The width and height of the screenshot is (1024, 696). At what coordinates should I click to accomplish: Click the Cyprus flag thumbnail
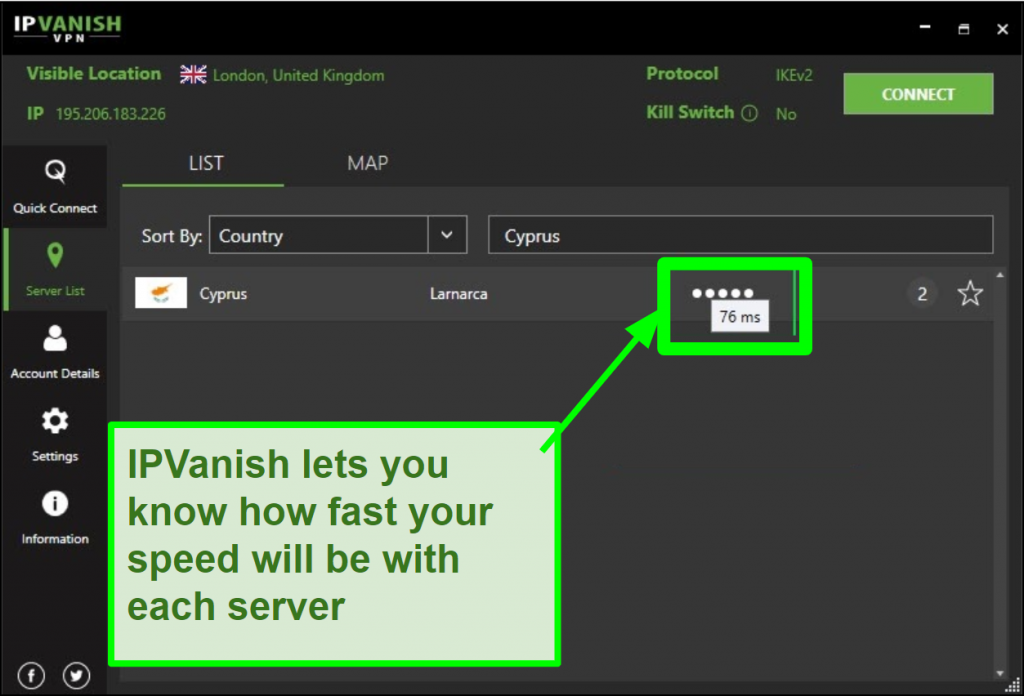pyautogui.click(x=161, y=293)
